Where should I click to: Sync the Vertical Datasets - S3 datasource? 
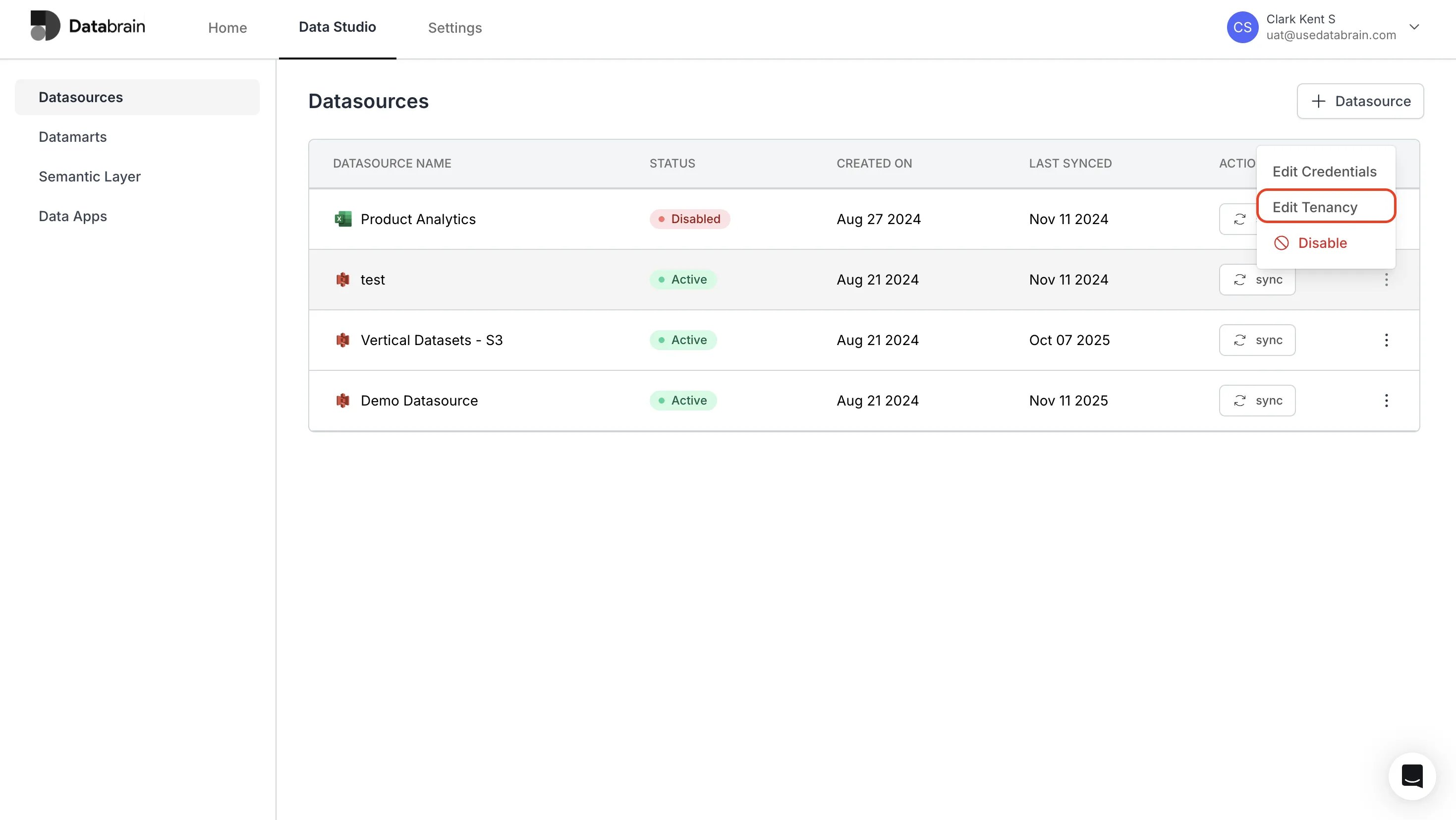[1257, 340]
